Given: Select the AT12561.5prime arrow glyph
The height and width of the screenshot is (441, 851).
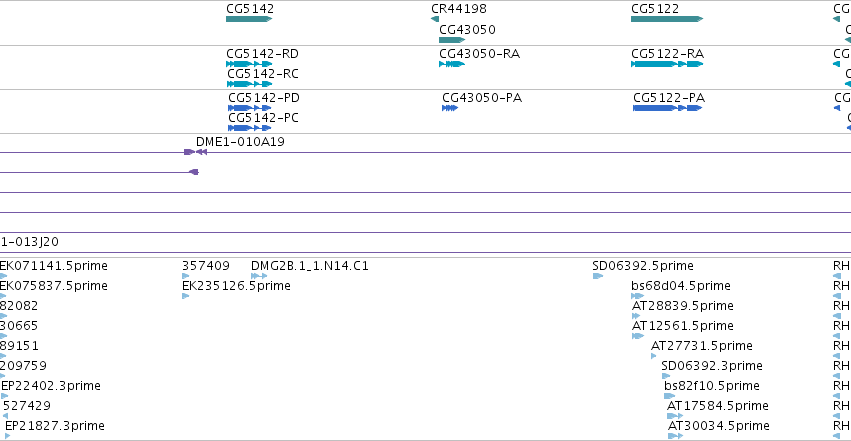Looking at the screenshot, I should point(638,336).
